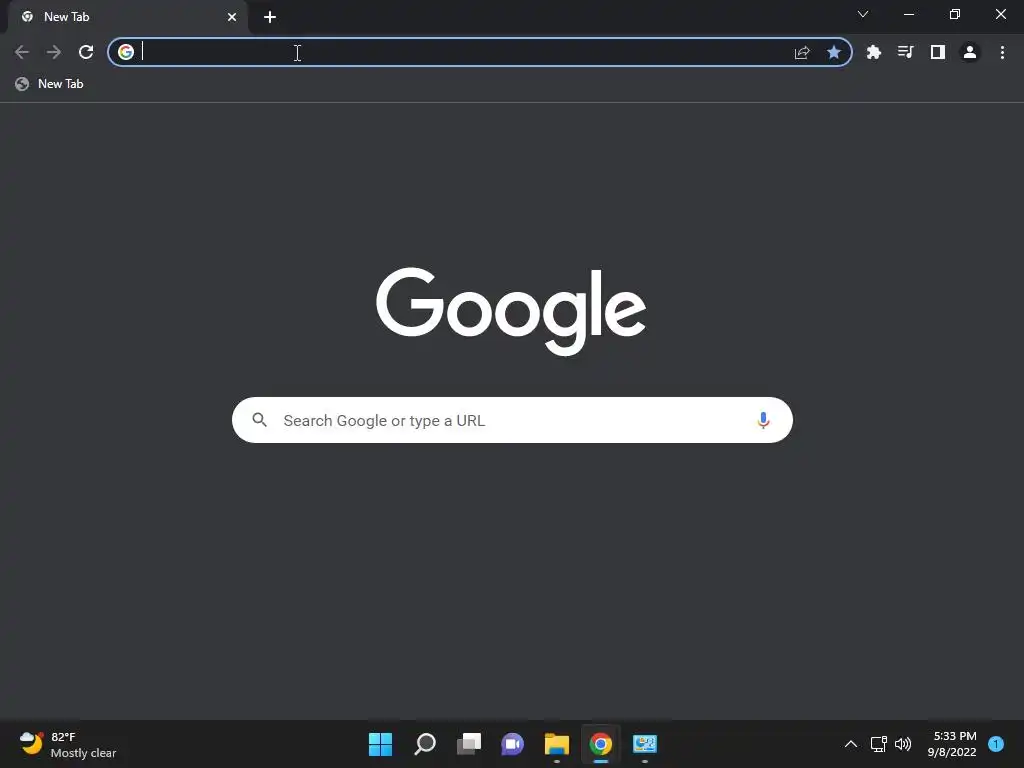
Task: Open the Windows Start menu
Action: click(381, 744)
